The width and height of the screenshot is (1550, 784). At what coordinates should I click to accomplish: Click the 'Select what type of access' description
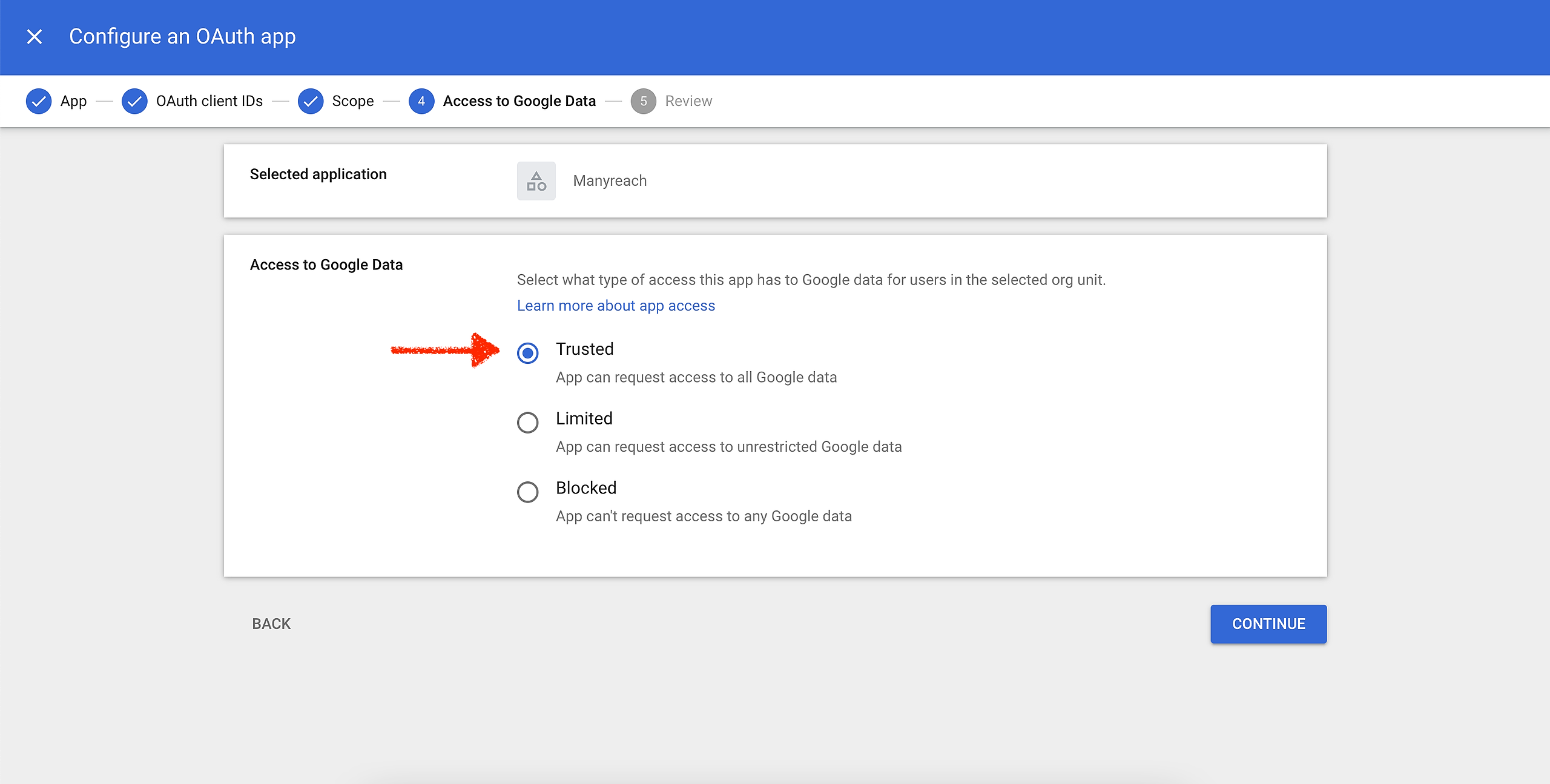coord(811,280)
